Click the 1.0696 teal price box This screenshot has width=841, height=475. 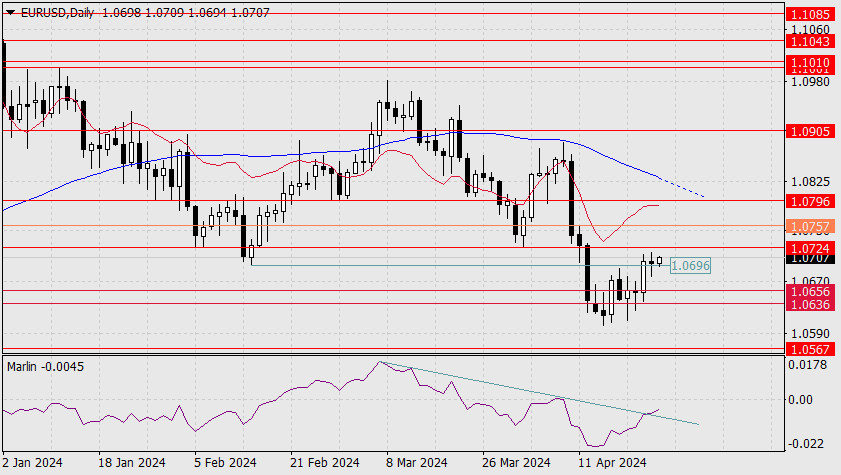click(690, 265)
